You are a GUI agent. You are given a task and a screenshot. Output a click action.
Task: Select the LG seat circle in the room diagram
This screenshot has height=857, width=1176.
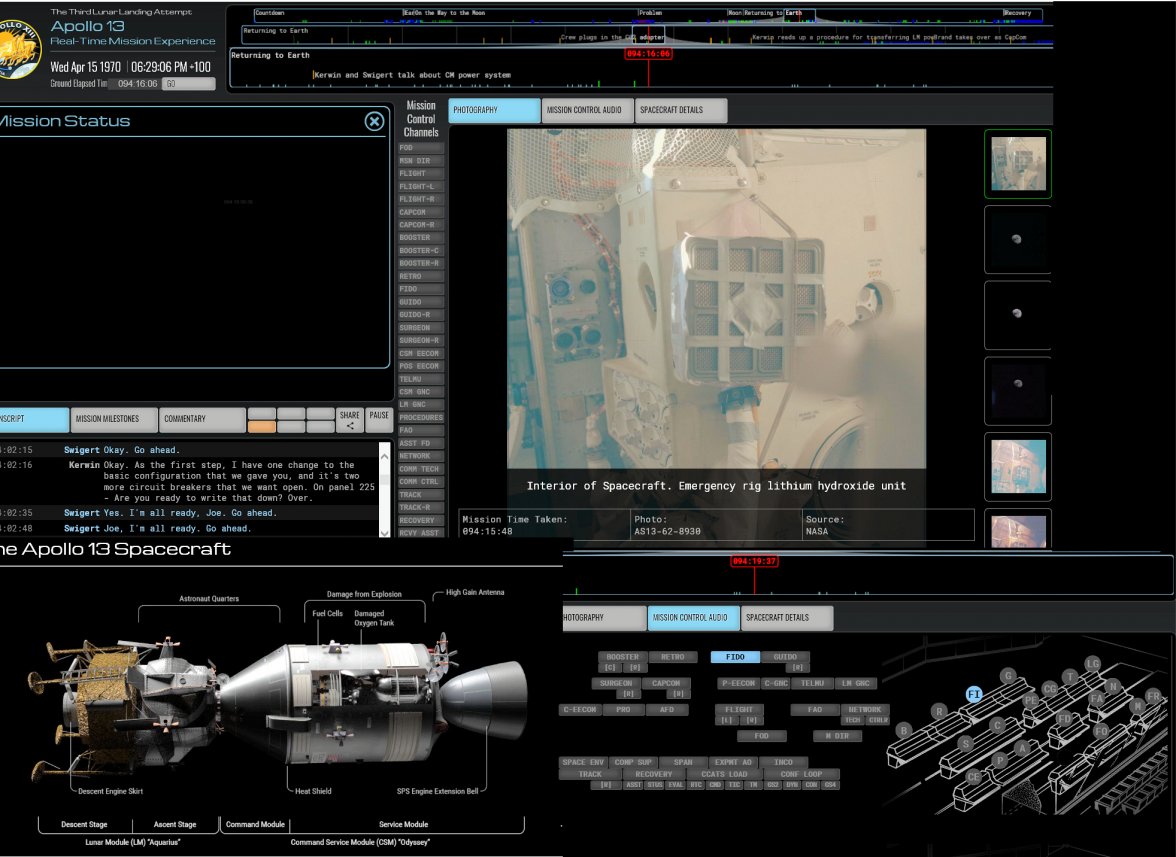pos(1093,664)
